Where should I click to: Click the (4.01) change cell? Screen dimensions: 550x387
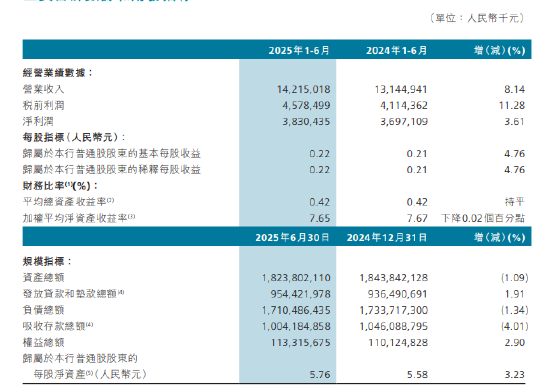coord(515,326)
